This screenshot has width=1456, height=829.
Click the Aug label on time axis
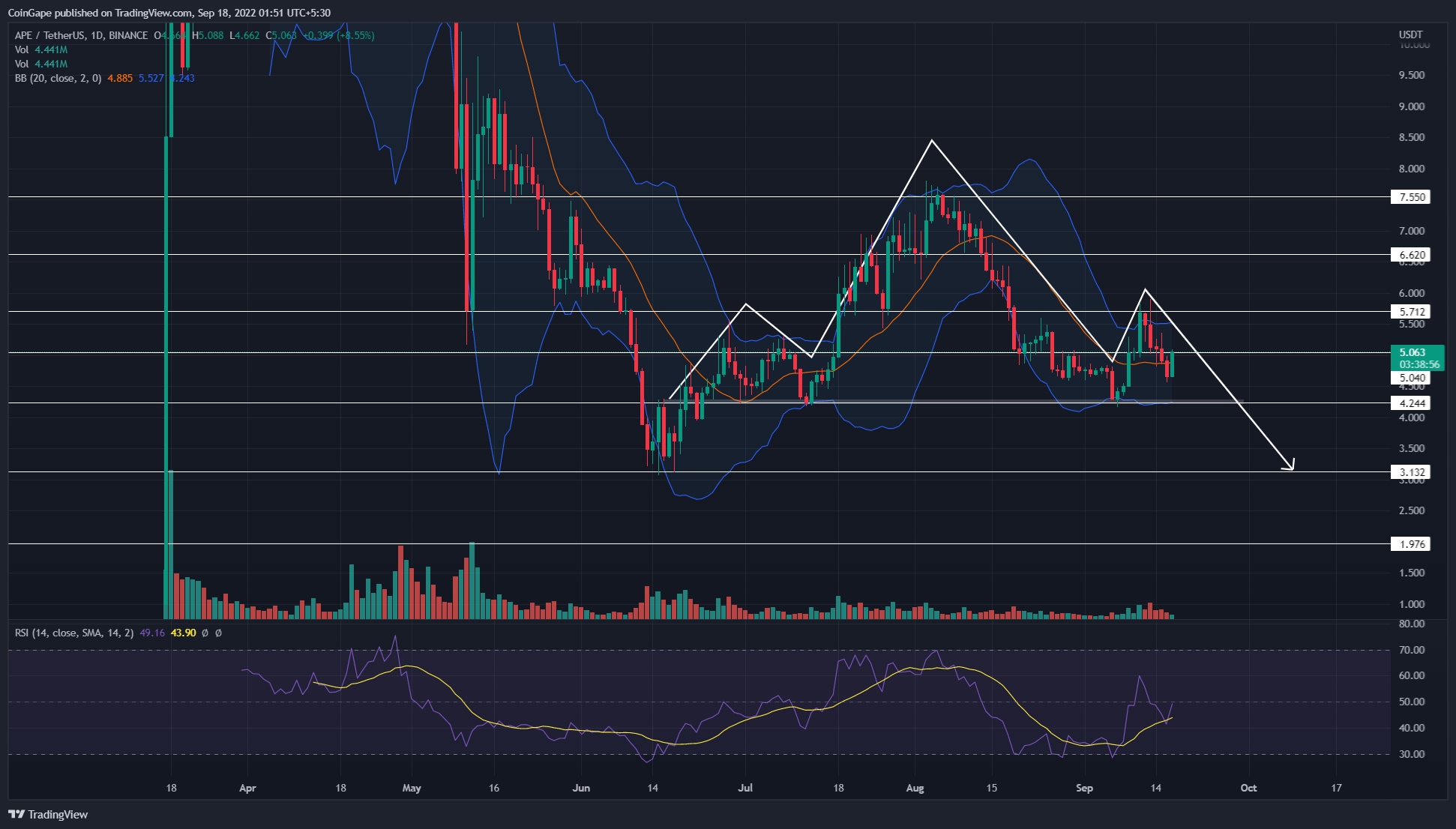point(915,788)
